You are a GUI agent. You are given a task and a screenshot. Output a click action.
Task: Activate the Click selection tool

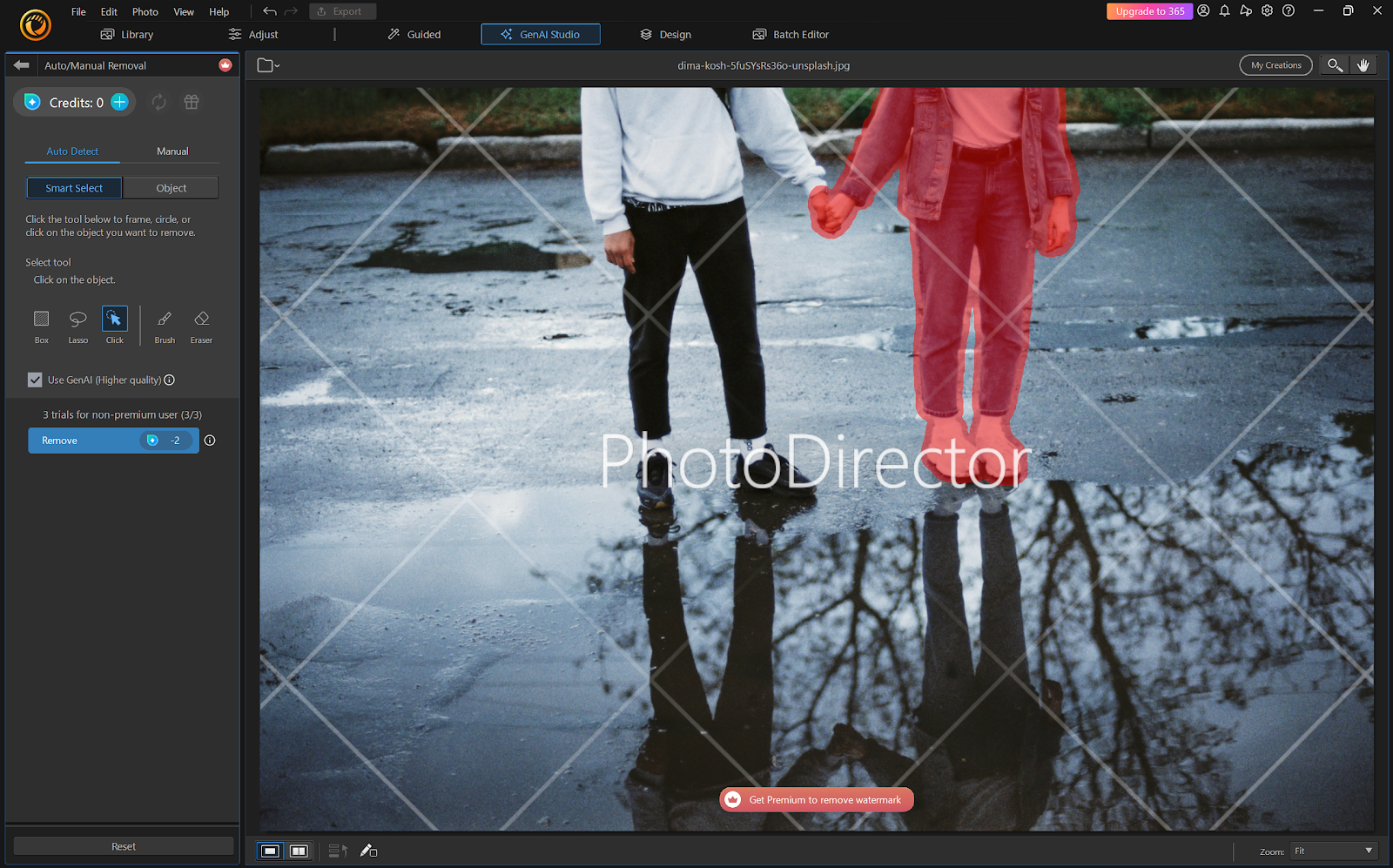coord(114,319)
